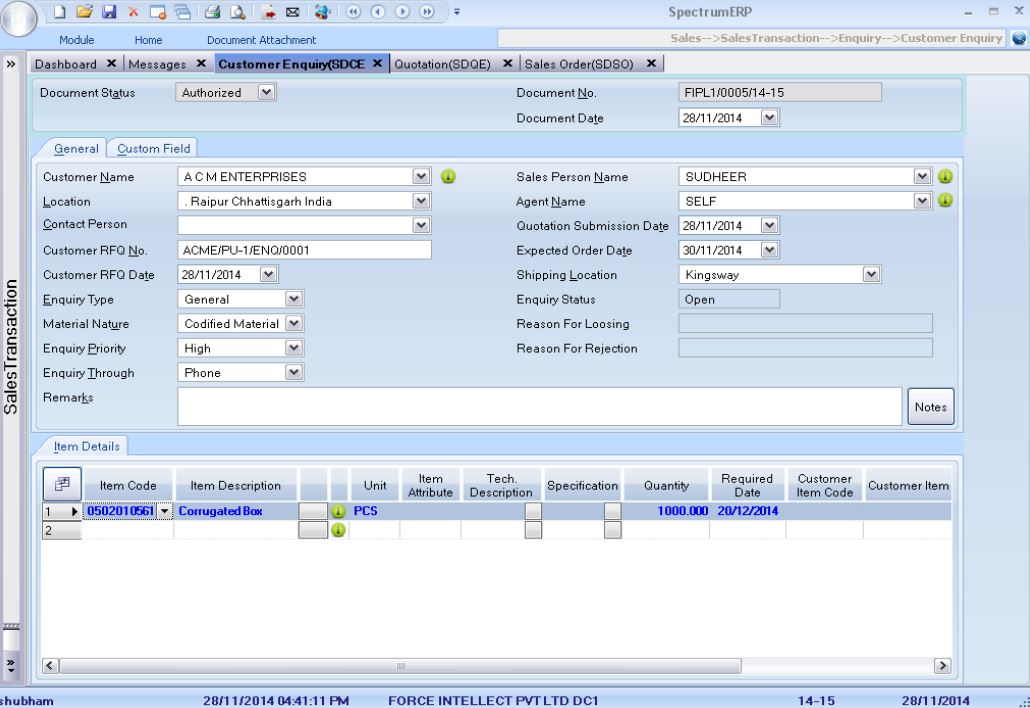
Task: Expand the Enquiry Type dropdown
Action: [x=294, y=298]
